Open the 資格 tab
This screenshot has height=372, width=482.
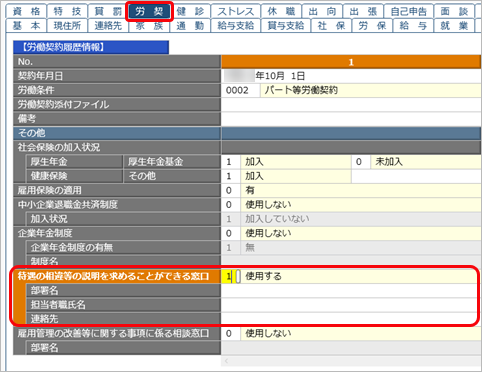26,12
